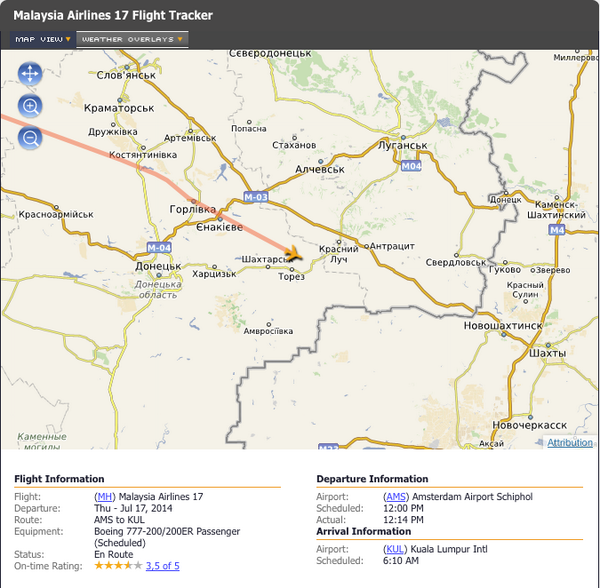This screenshot has height=588, width=600.
Task: Click the M4 highway shield near Каменск-Шахтинский
Action: click(557, 230)
